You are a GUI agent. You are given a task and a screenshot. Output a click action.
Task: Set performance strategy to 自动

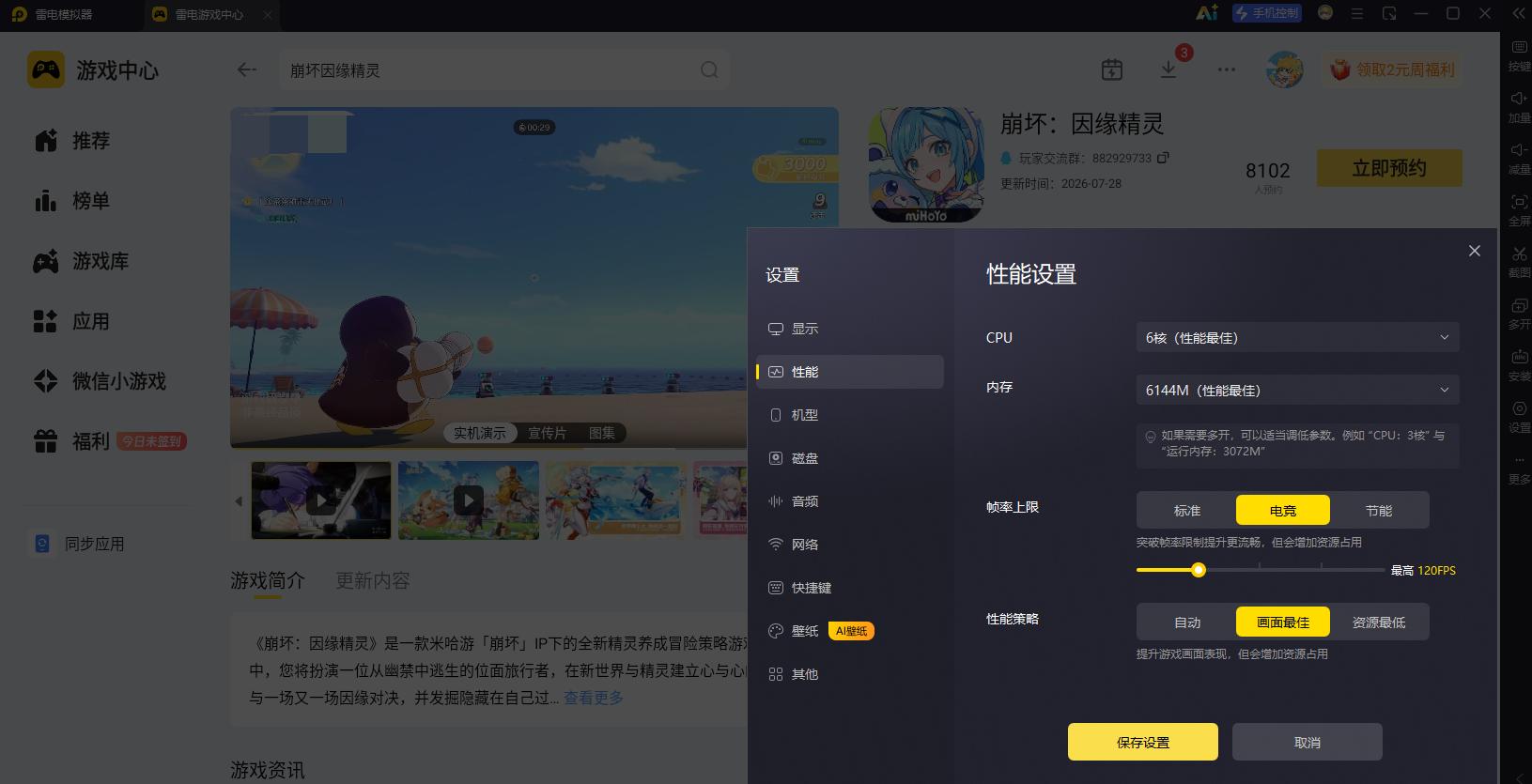pos(1187,622)
